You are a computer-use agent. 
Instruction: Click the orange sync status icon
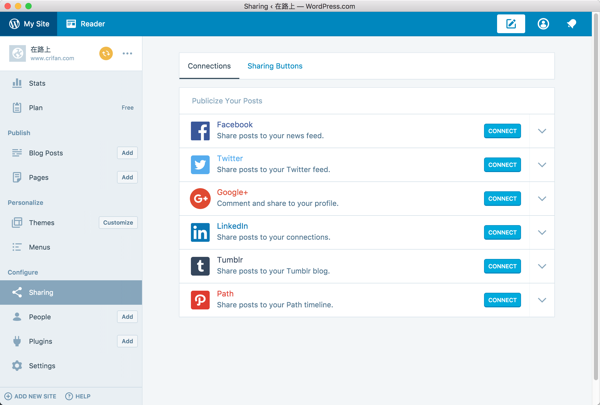[x=106, y=53]
